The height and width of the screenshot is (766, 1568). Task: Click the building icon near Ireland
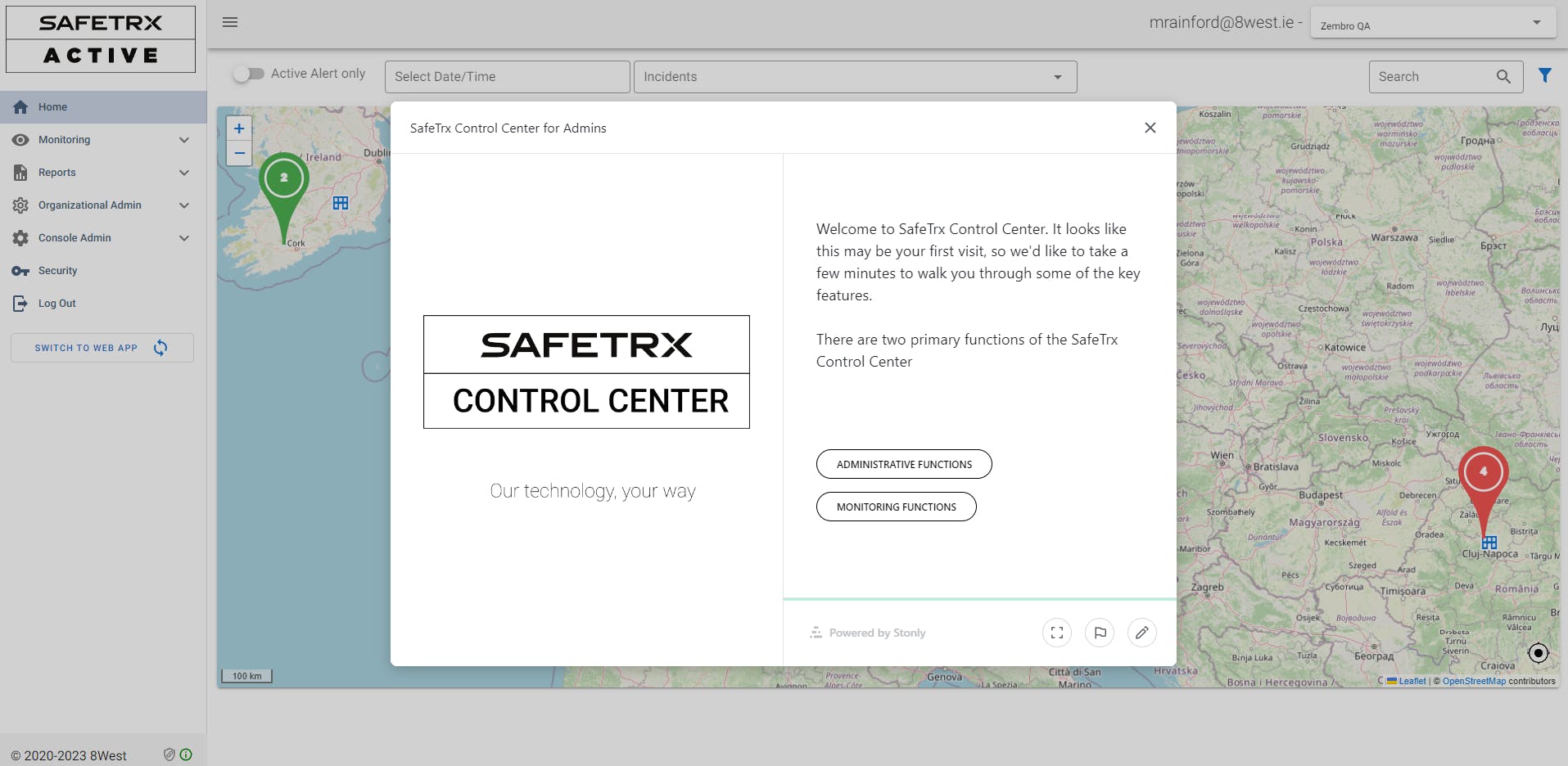pos(341,203)
